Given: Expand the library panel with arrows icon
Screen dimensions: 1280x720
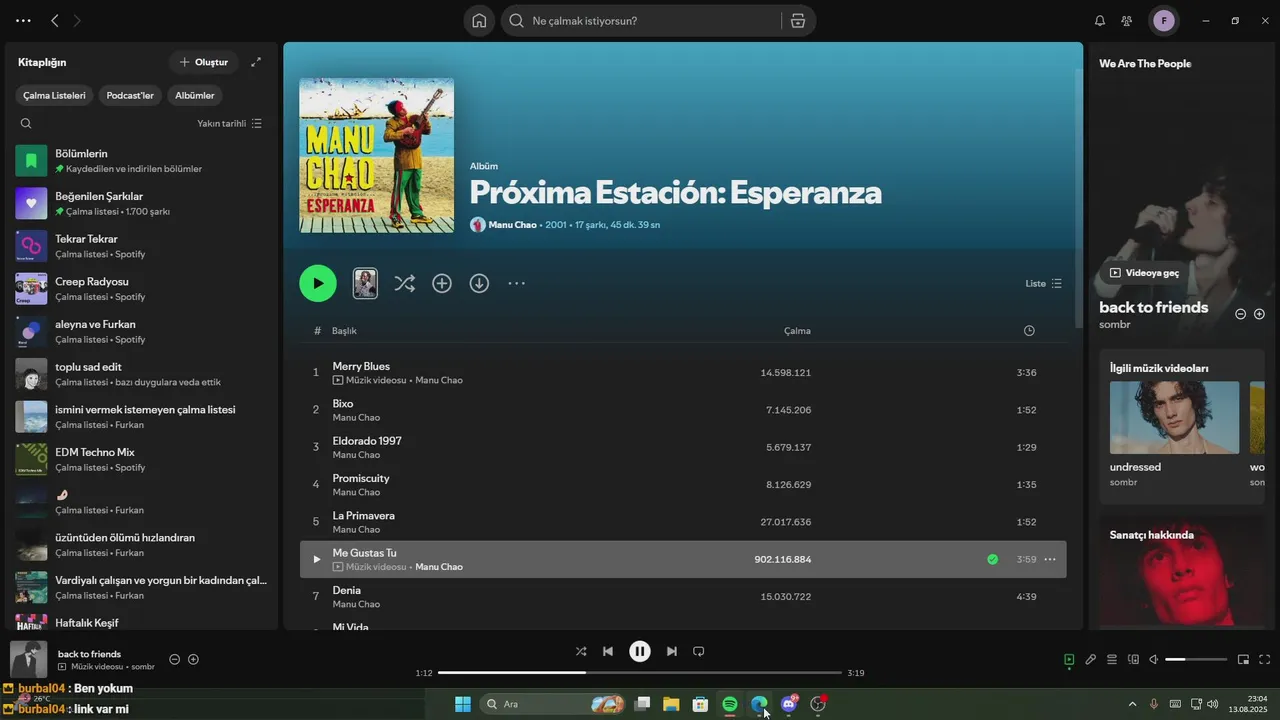Looking at the screenshot, I should tap(256, 62).
